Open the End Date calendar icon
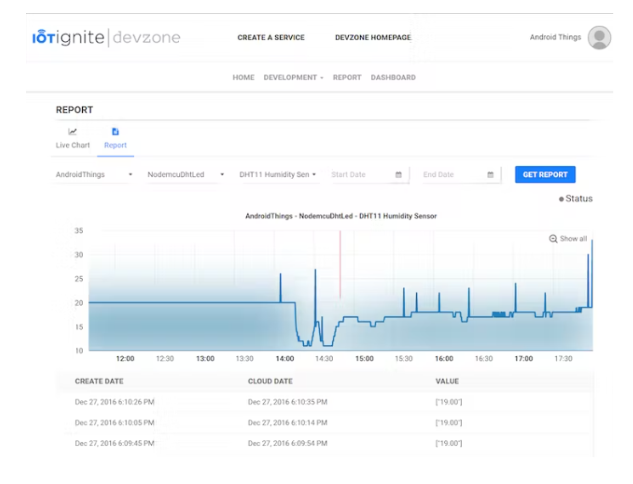Image resolution: width=633 pixels, height=484 pixels. tap(490, 175)
